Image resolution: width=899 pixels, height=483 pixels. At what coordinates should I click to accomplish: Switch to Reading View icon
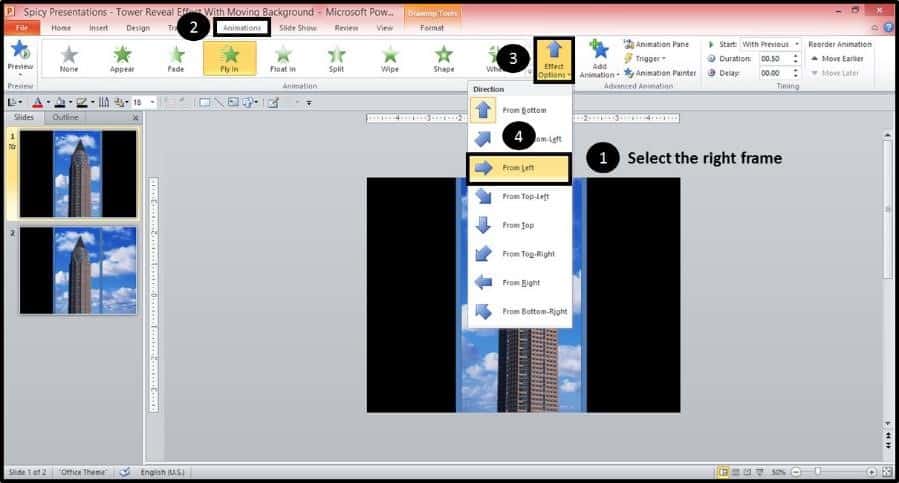pyautogui.click(x=748, y=472)
